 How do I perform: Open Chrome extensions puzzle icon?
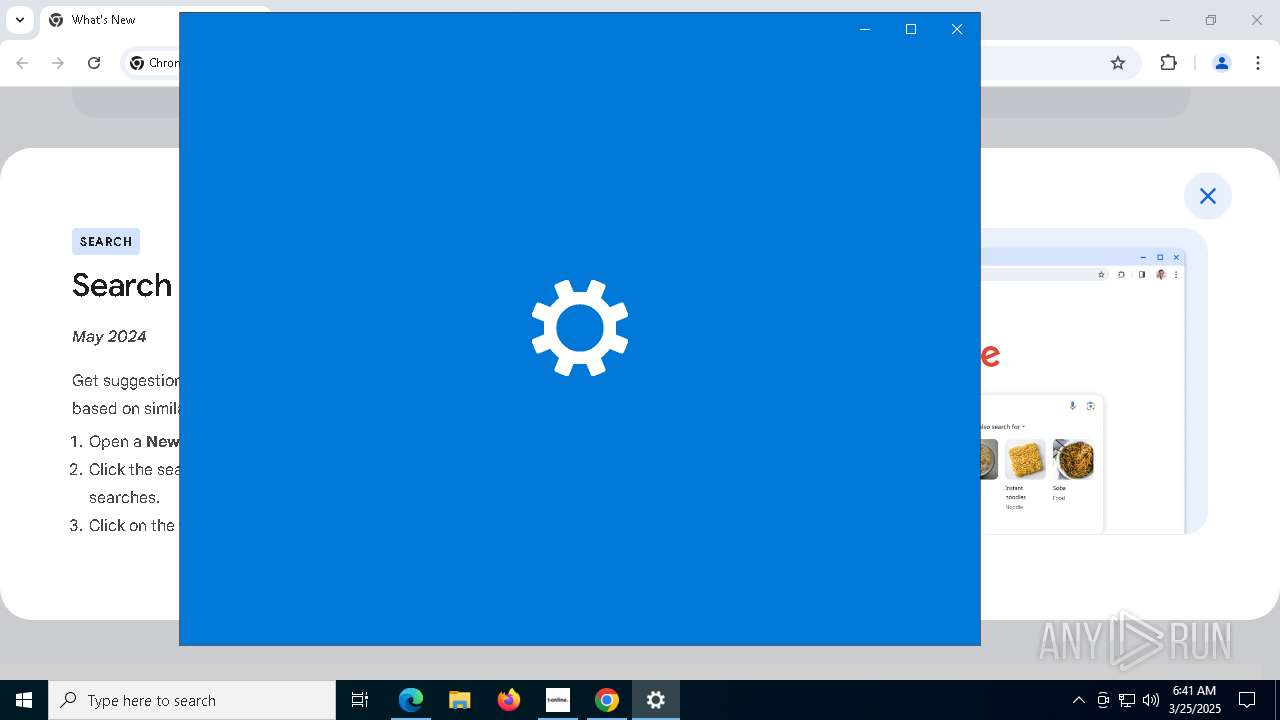click(x=1168, y=63)
